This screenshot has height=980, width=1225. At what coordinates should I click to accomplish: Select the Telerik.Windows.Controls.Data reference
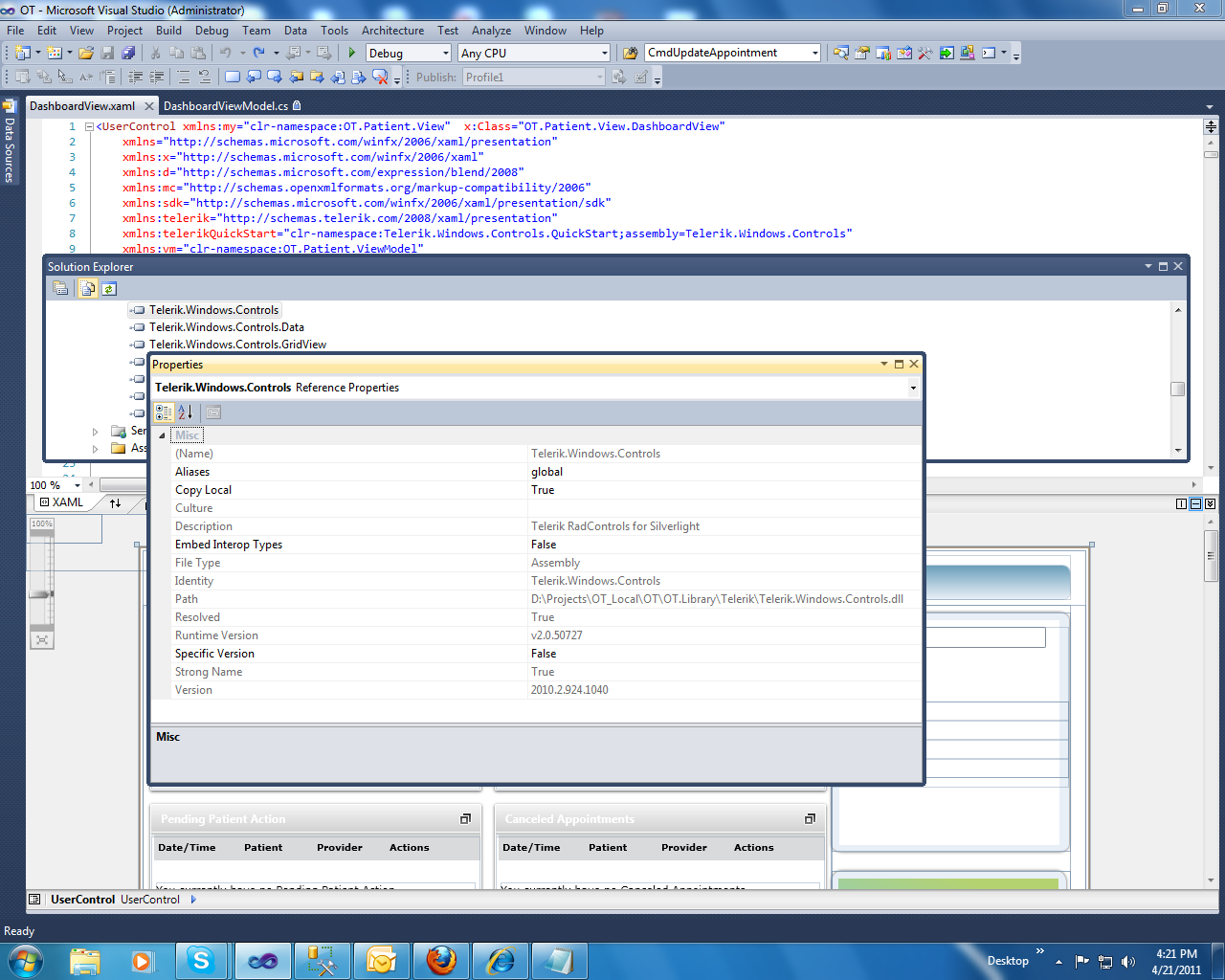[x=227, y=327]
